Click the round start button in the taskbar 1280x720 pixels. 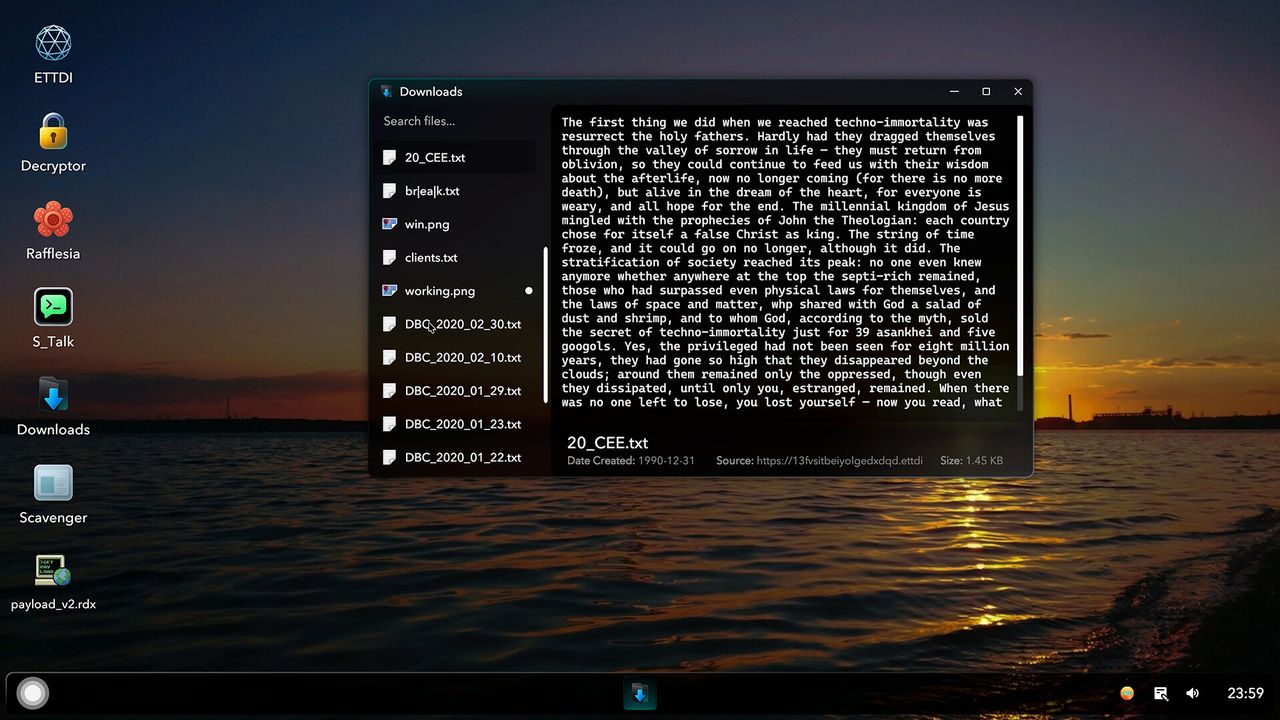point(33,693)
